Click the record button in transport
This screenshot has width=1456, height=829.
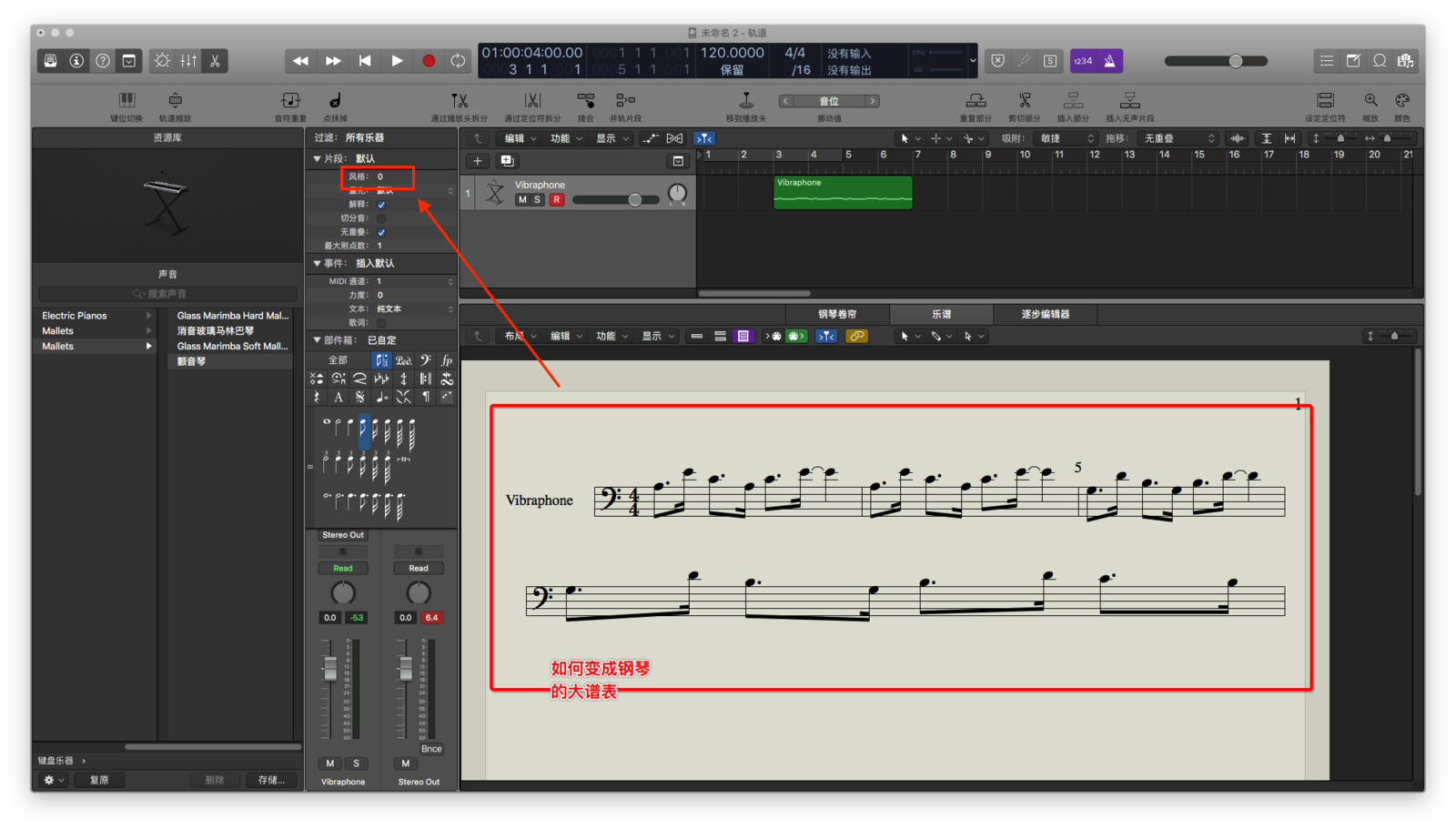click(429, 61)
